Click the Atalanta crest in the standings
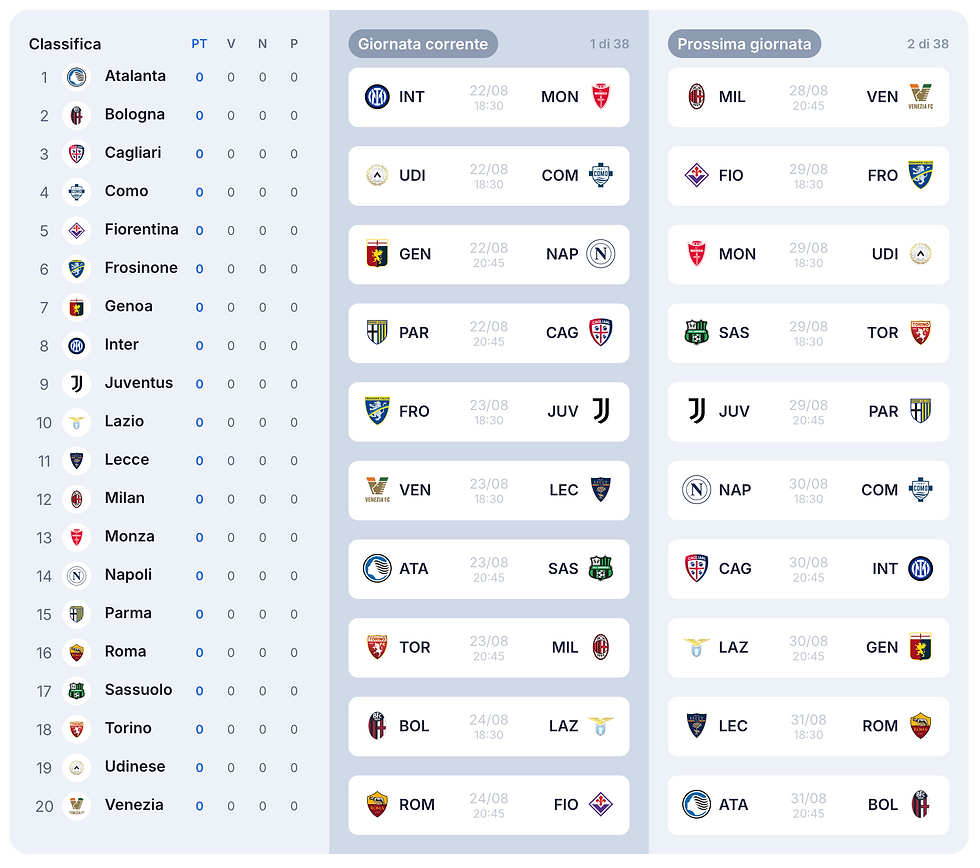Image resolution: width=980 pixels, height=868 pixels. click(76, 77)
